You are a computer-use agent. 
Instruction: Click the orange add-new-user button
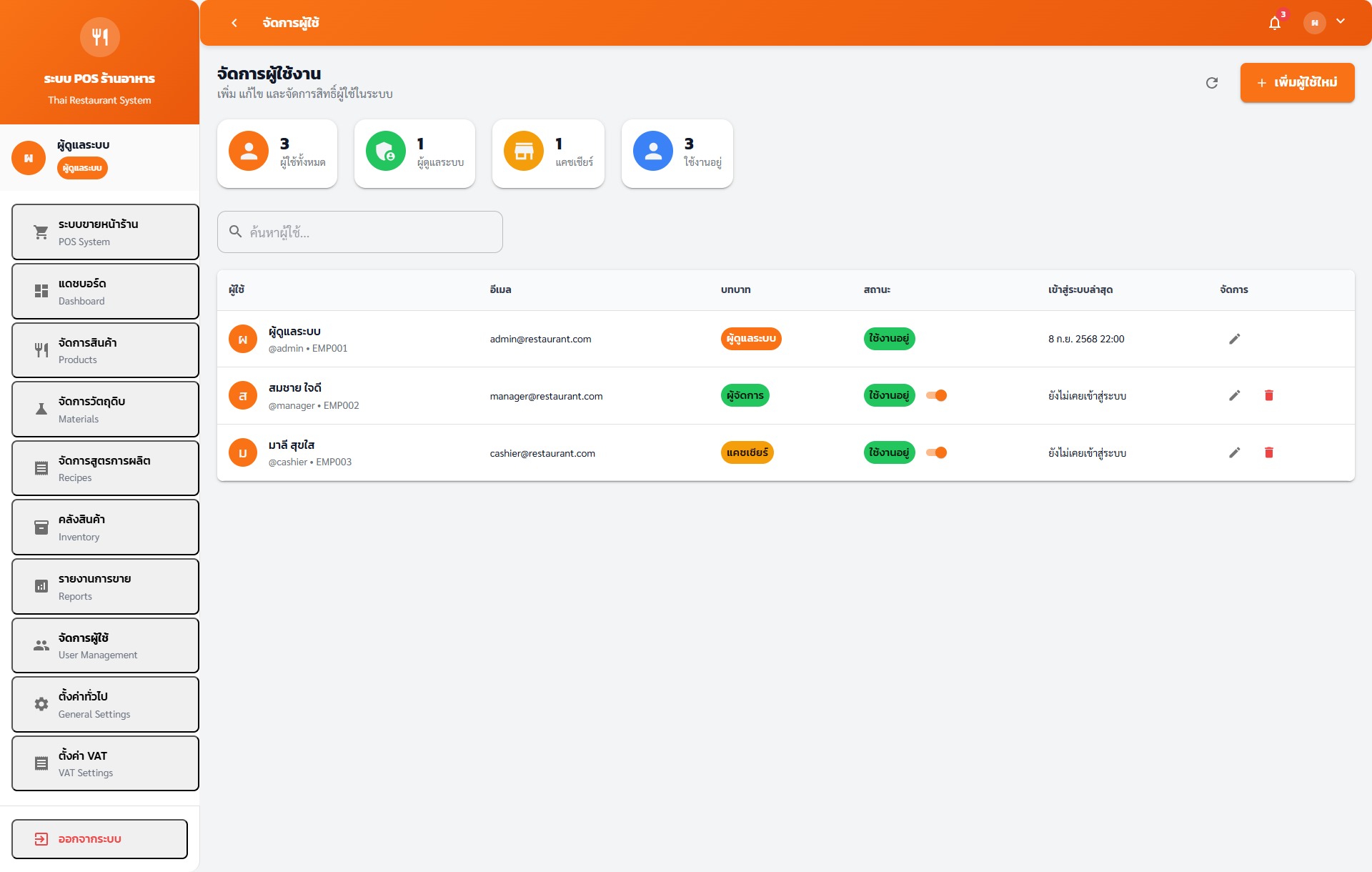point(1297,83)
